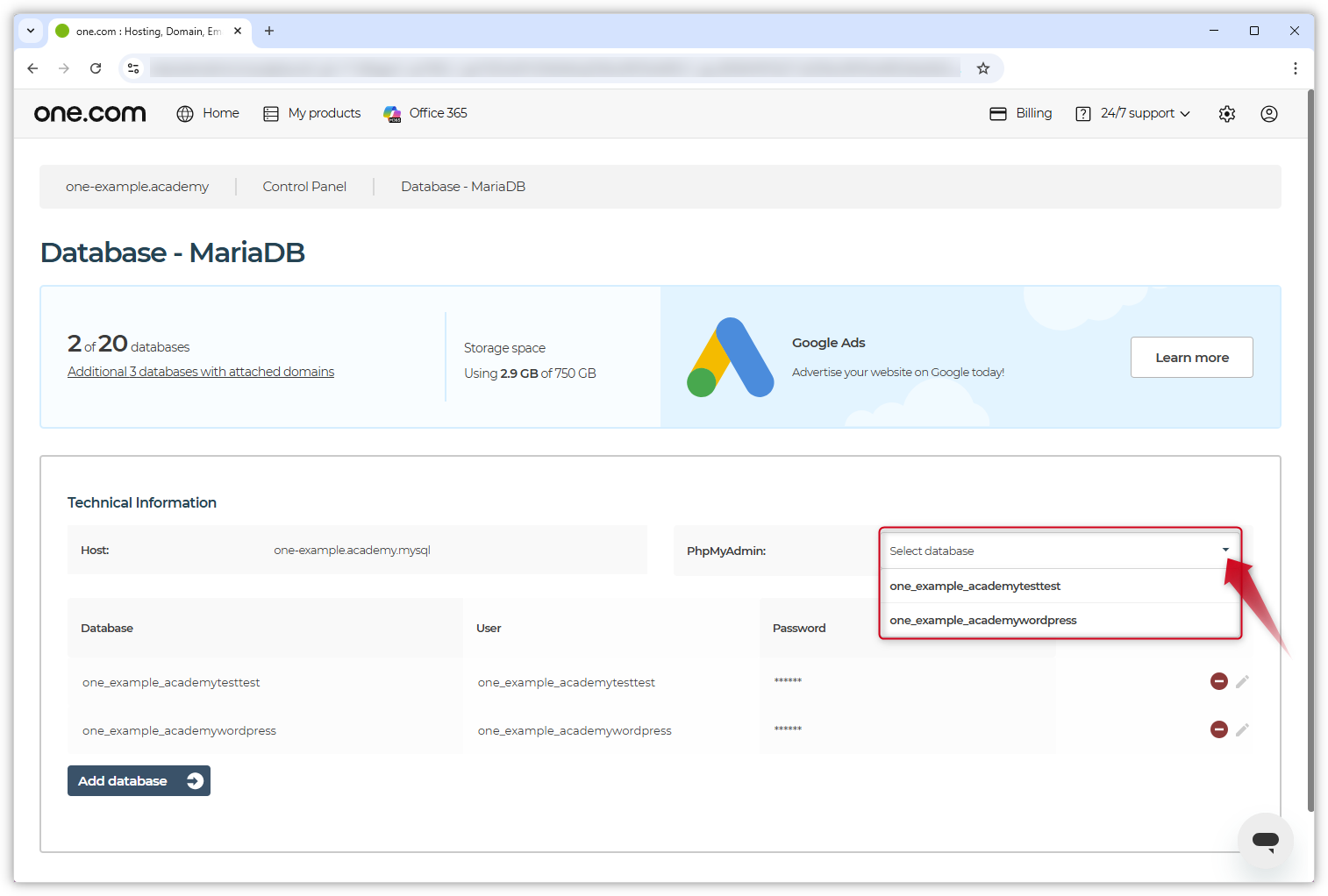
Task: Click the settings gear icon
Action: coord(1226,113)
